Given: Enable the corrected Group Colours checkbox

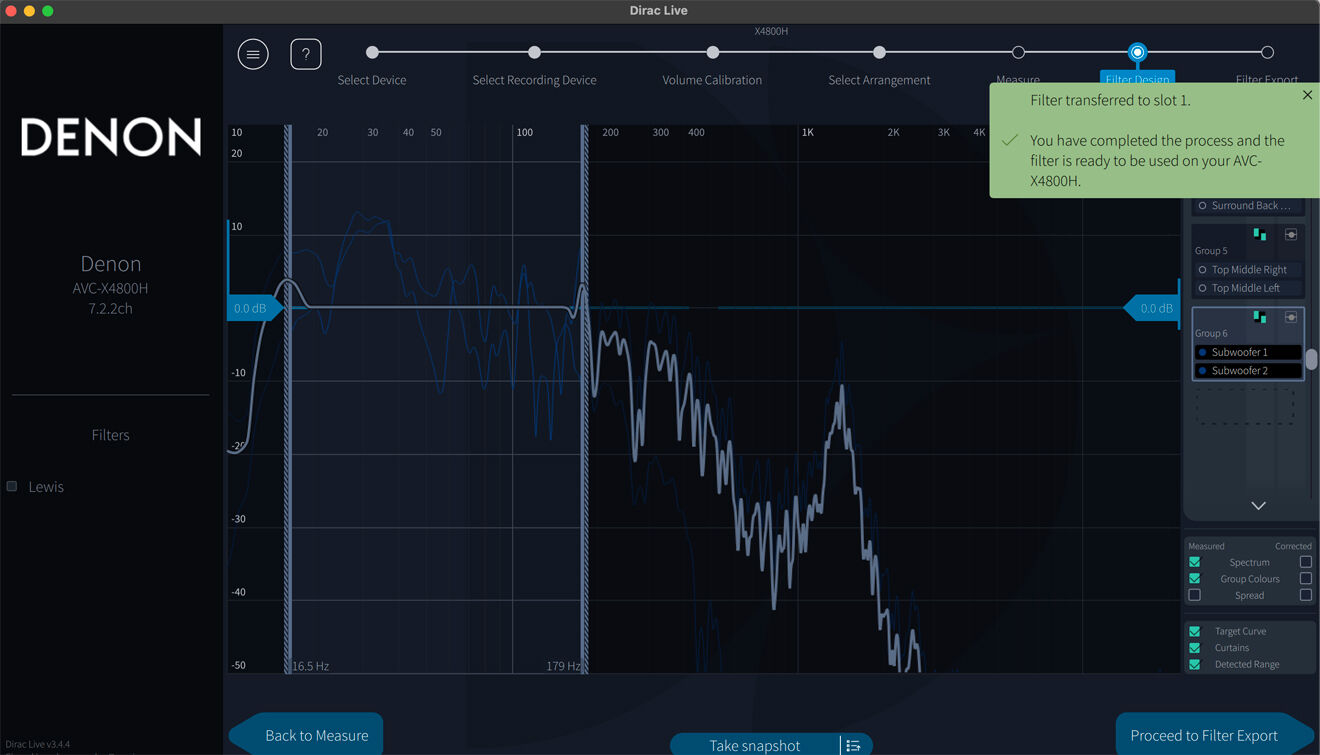Looking at the screenshot, I should click(x=1305, y=578).
